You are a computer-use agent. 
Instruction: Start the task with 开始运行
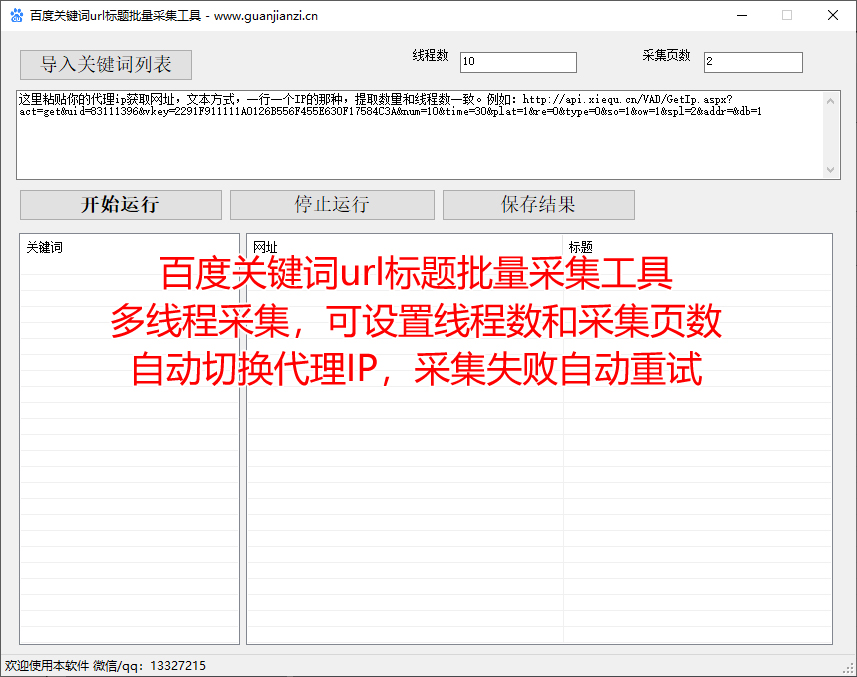[x=120, y=205]
